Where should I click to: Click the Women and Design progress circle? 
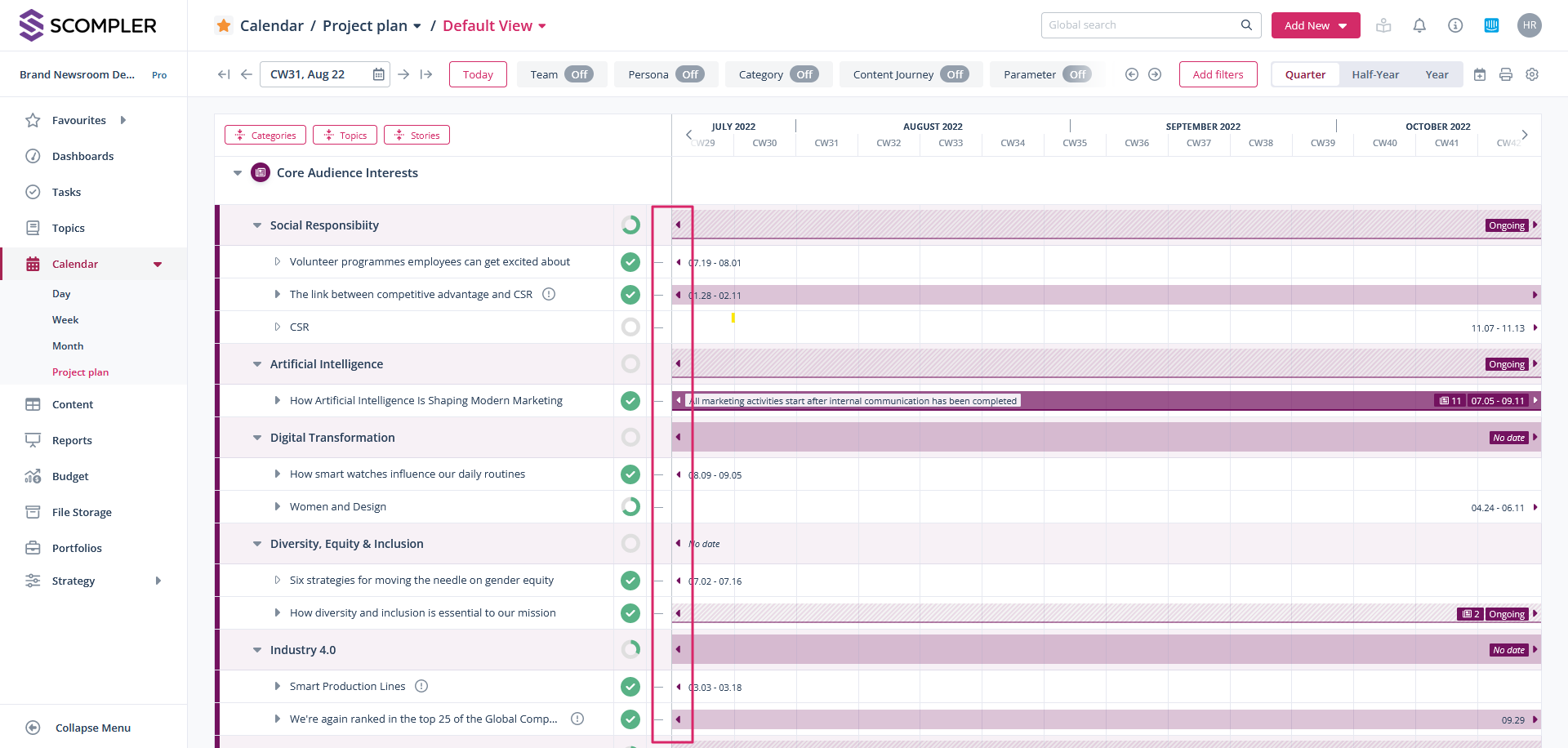pyautogui.click(x=630, y=506)
